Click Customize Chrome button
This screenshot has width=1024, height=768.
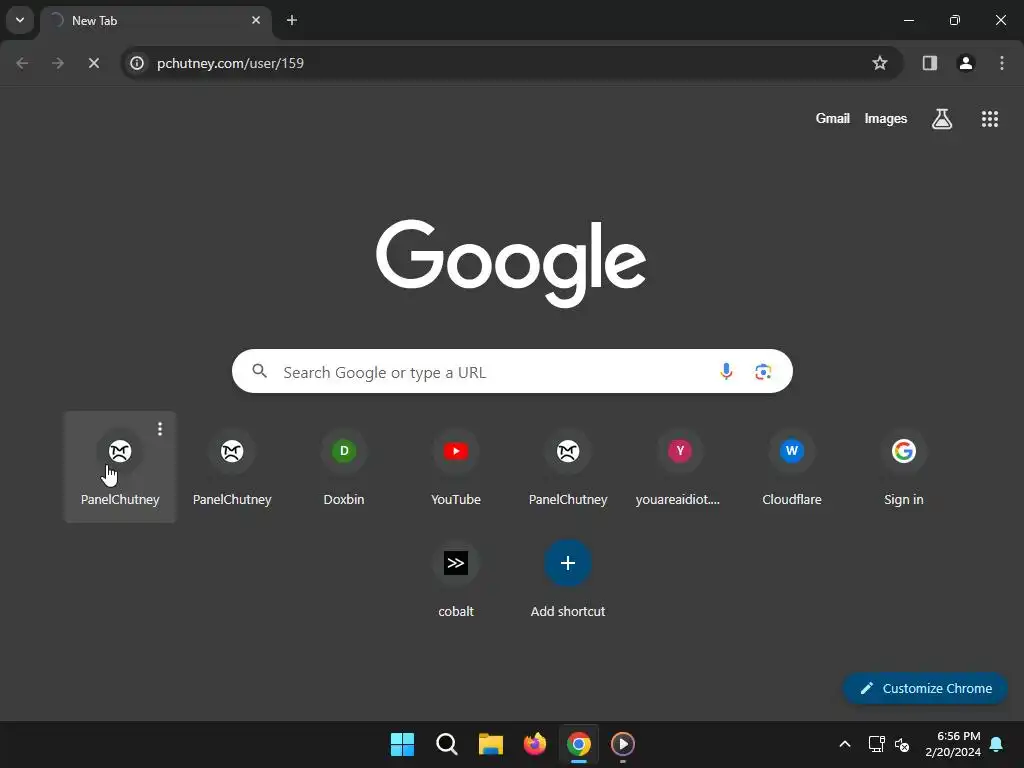pyautogui.click(x=925, y=688)
